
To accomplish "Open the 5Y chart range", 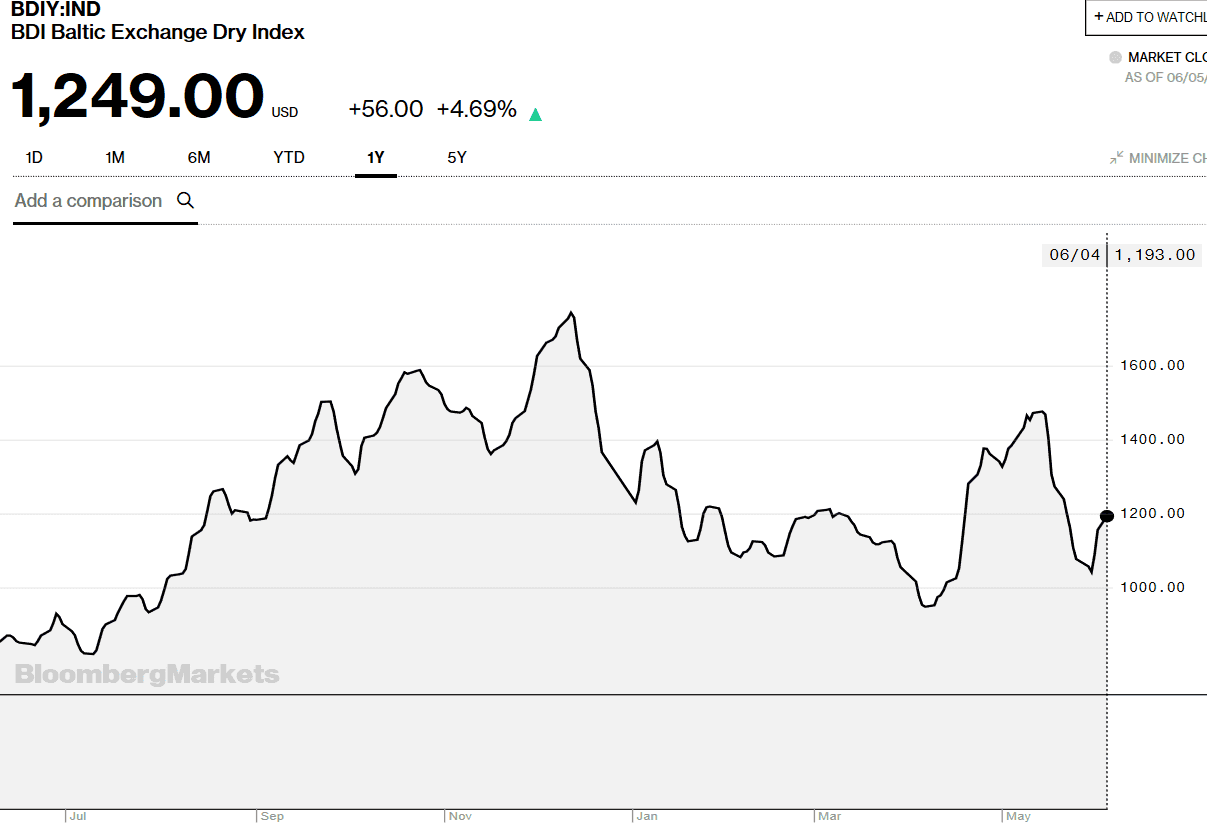I will (x=457, y=158).
